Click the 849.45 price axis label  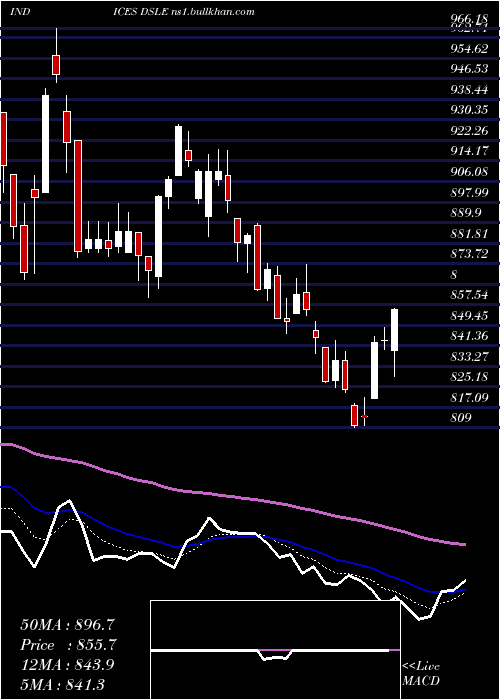point(469,316)
